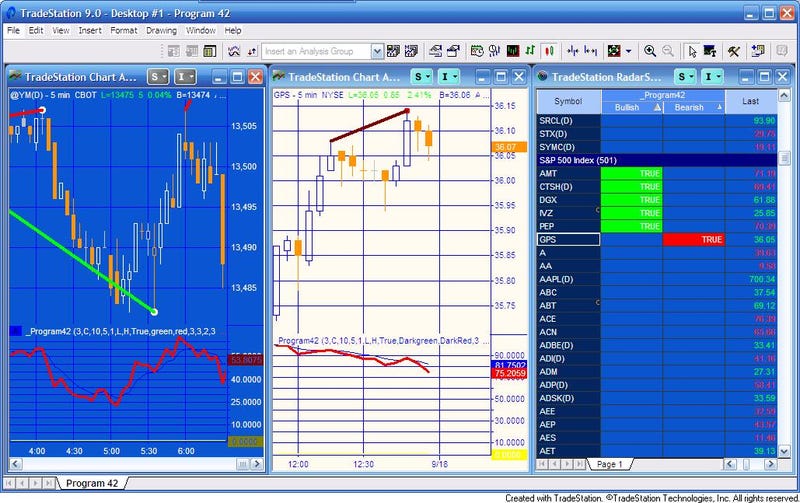The image size is (800, 503).
Task: Open the hammer and wrench tools icon
Action: click(734, 51)
